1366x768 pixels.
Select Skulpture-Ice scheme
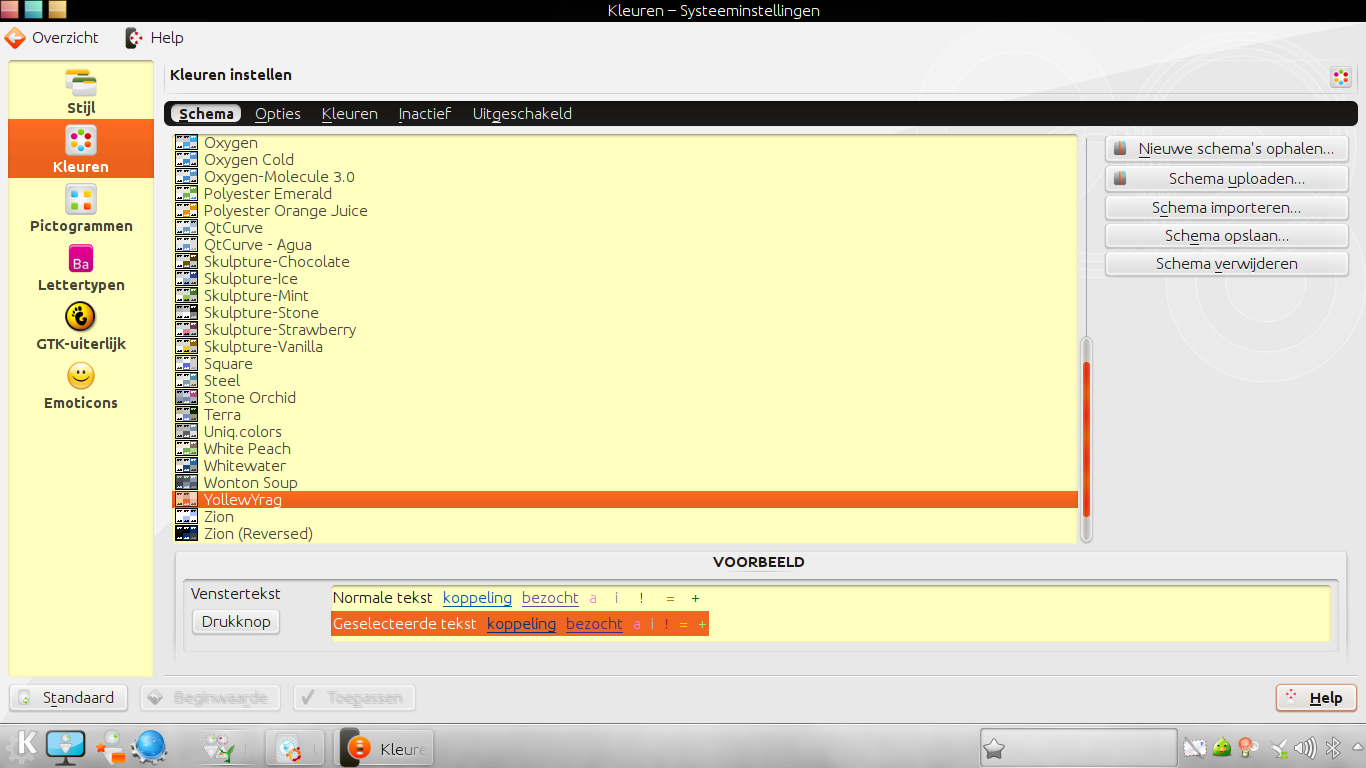click(625, 279)
